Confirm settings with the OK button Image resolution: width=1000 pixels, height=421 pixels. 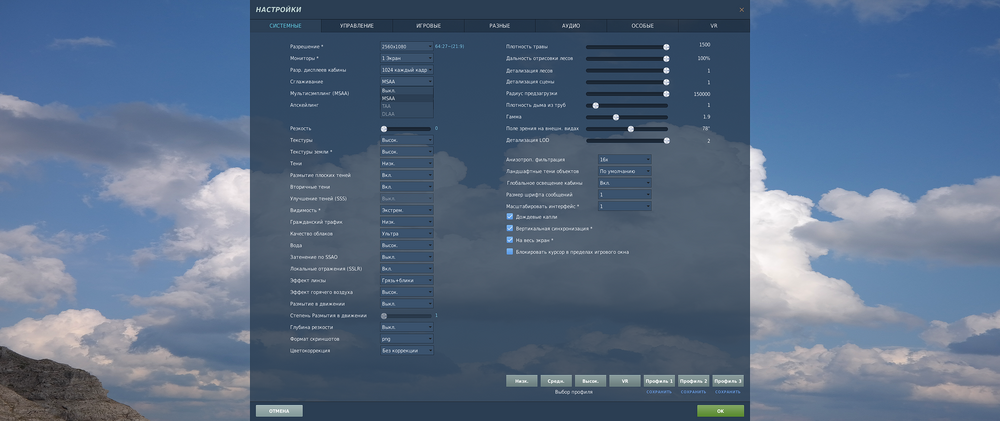721,411
